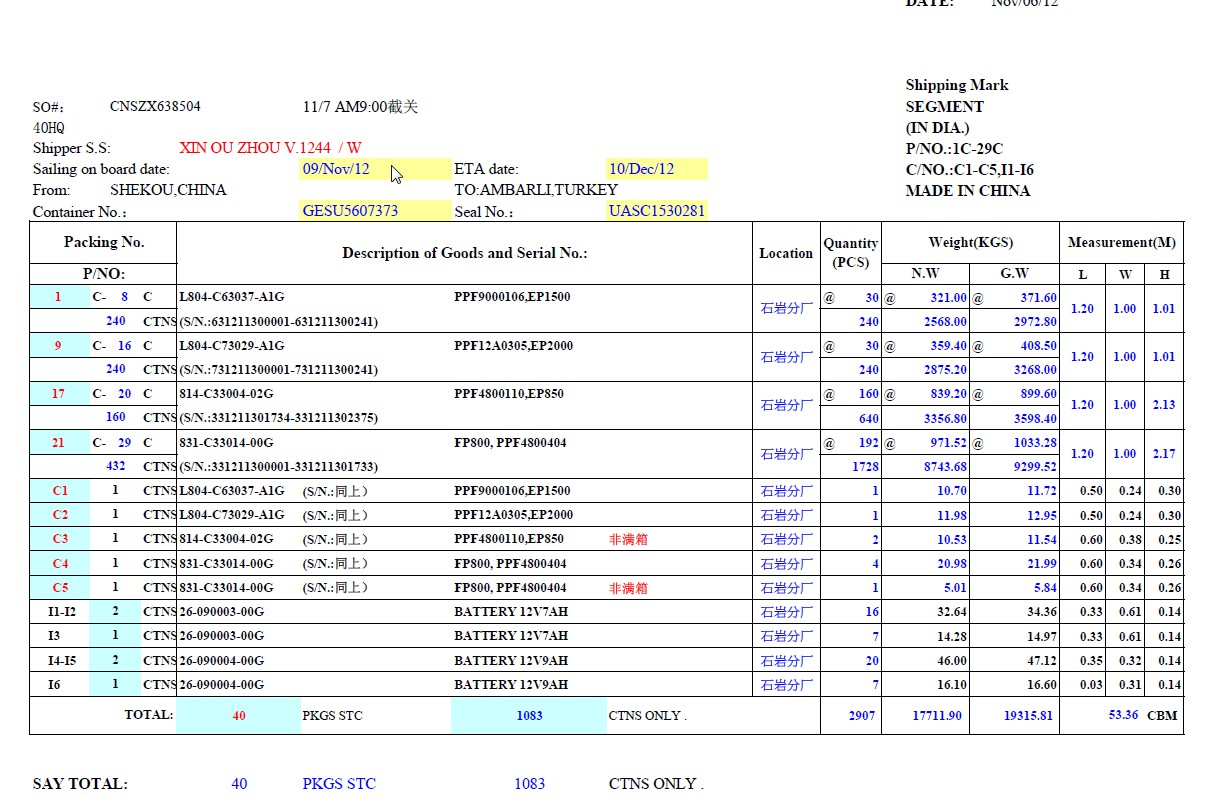Click shipping mark C/NO.:C1-C5,I1-I6
1205x797 pixels.
tap(970, 170)
